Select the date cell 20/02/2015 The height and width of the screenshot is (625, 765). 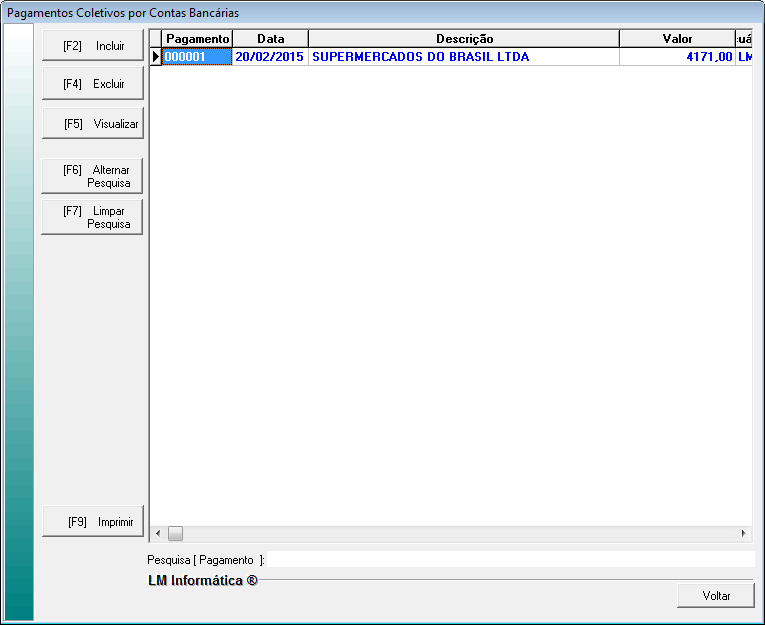pyautogui.click(x=270, y=57)
